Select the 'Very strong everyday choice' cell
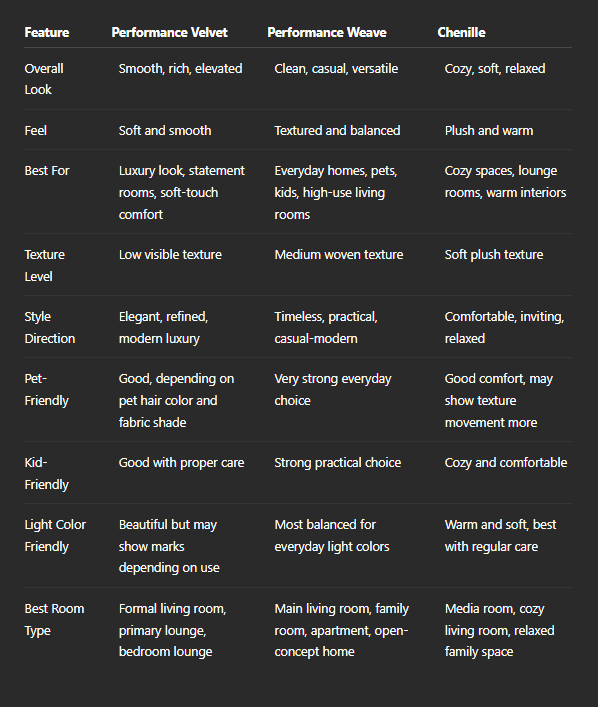This screenshot has height=707, width=598. pyautogui.click(x=333, y=390)
